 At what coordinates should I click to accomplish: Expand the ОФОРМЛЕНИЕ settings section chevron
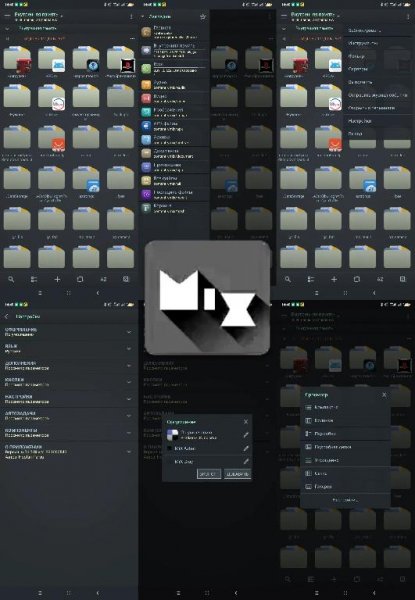(129, 332)
